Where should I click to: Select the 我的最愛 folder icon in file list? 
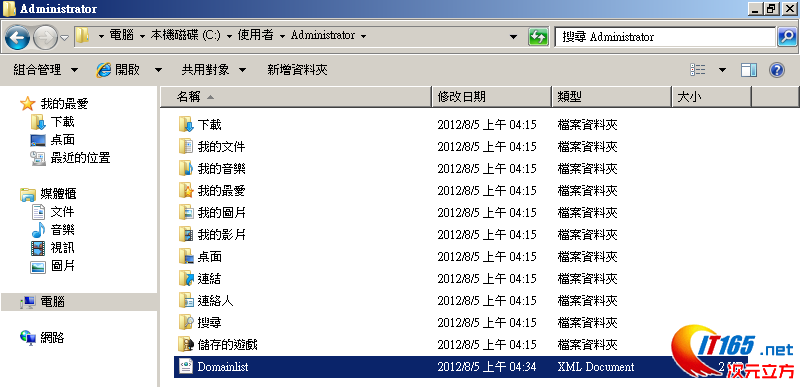click(x=186, y=191)
